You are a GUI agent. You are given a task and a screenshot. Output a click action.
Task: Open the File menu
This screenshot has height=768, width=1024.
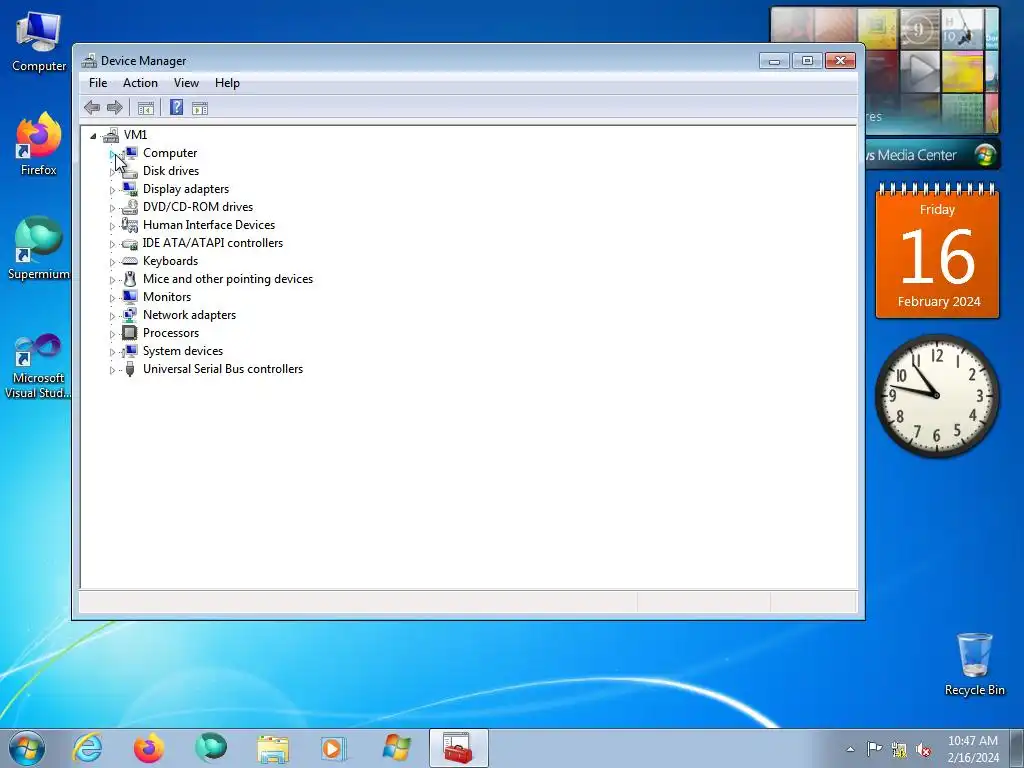98,83
